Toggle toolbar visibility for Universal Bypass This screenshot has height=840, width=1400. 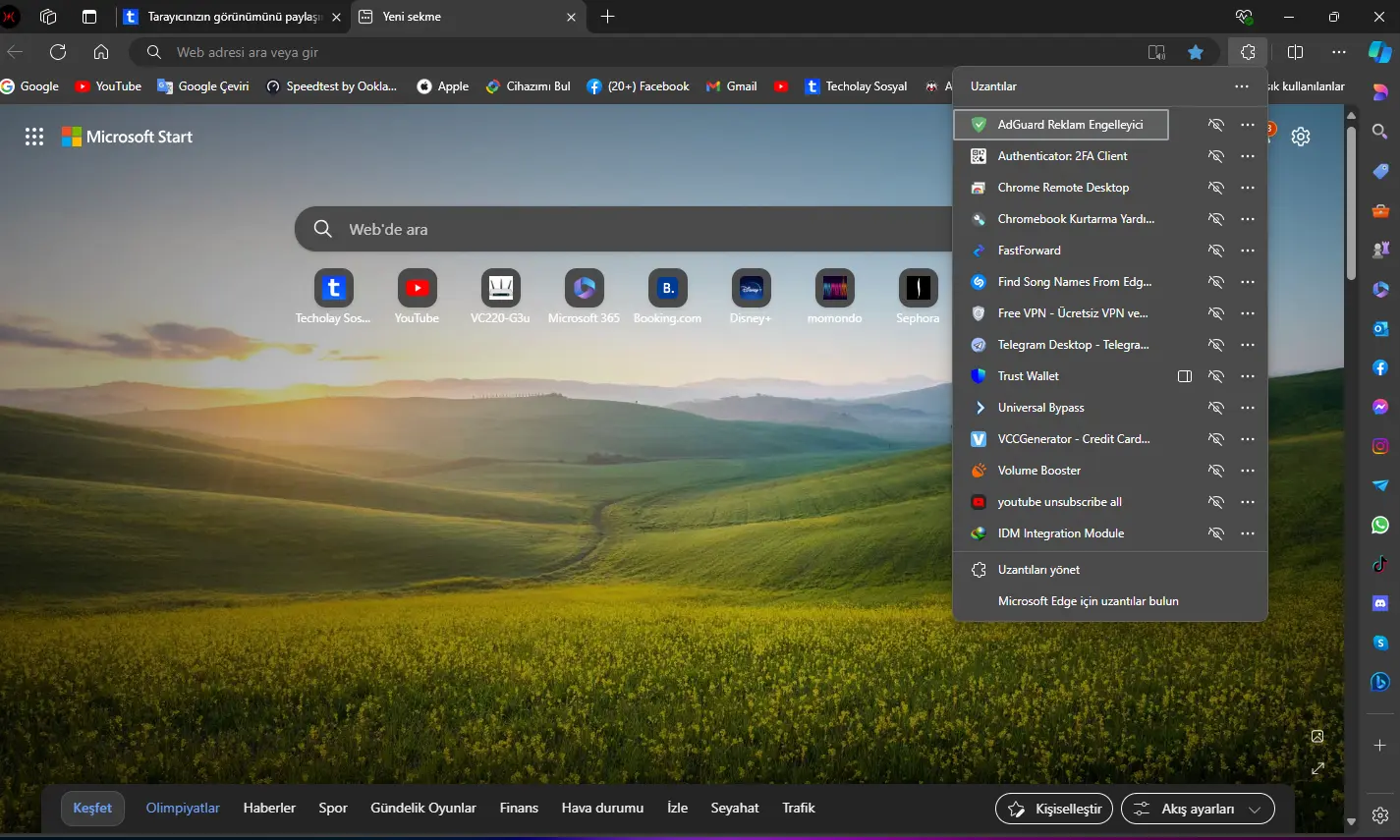click(x=1216, y=408)
